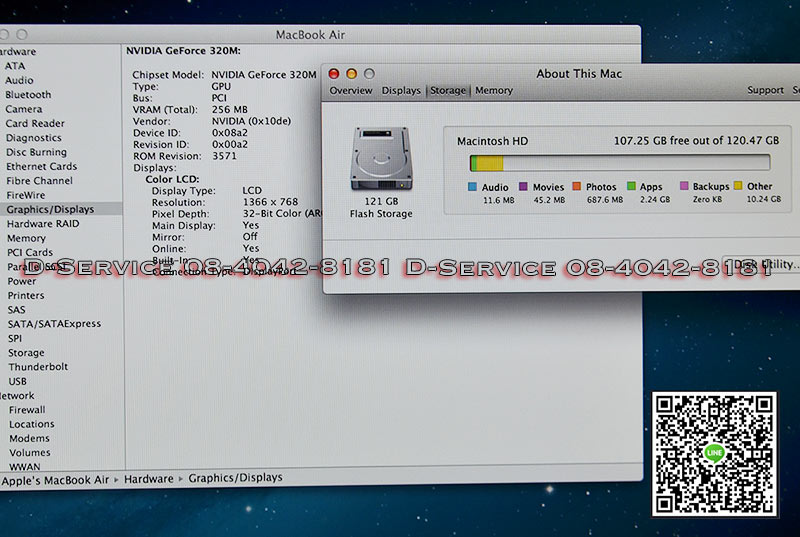The width and height of the screenshot is (800, 537).
Task: Click the Vendor value NVIDIA (0x10de)
Action: tap(252, 121)
